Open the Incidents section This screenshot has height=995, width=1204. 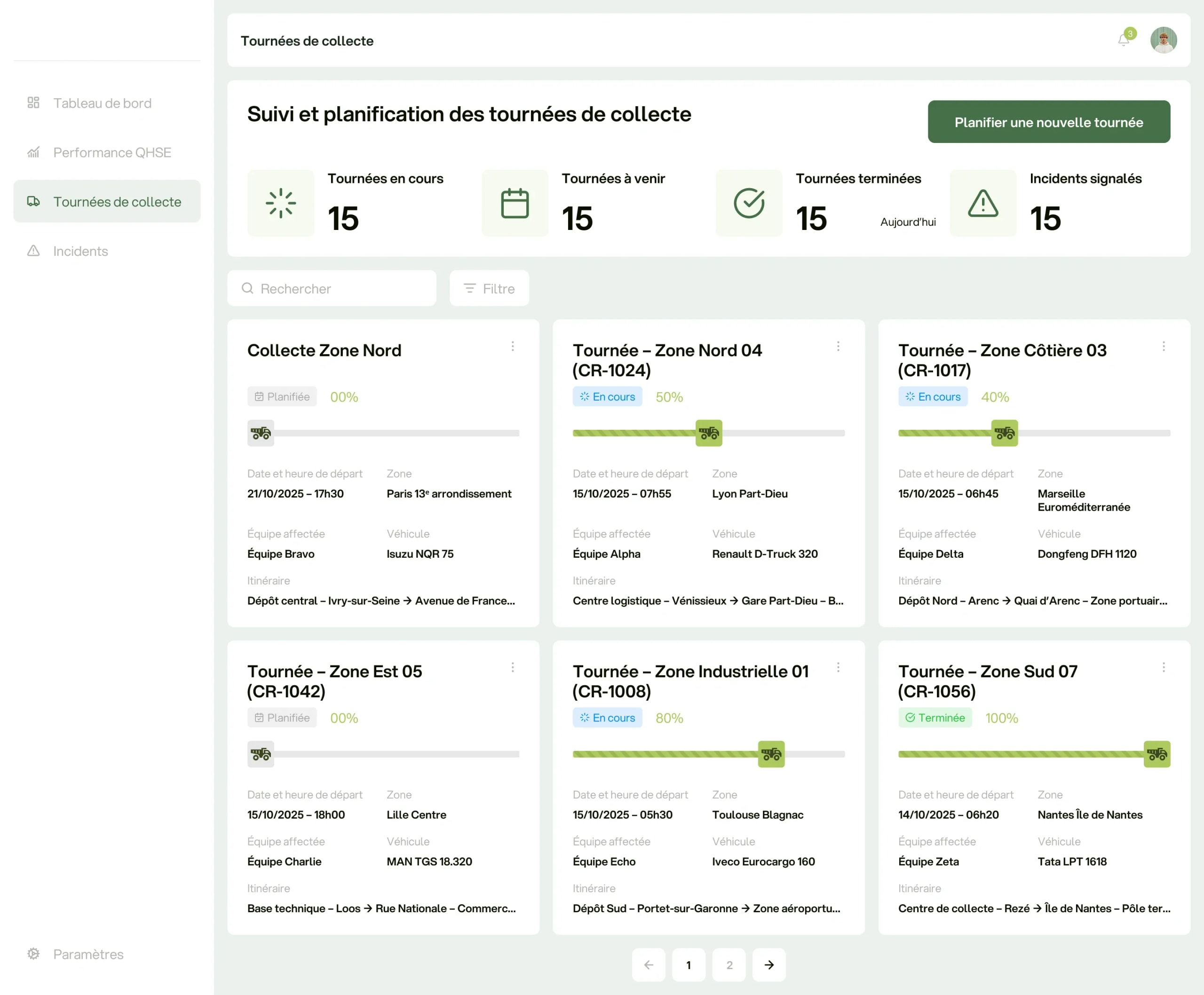107,251
